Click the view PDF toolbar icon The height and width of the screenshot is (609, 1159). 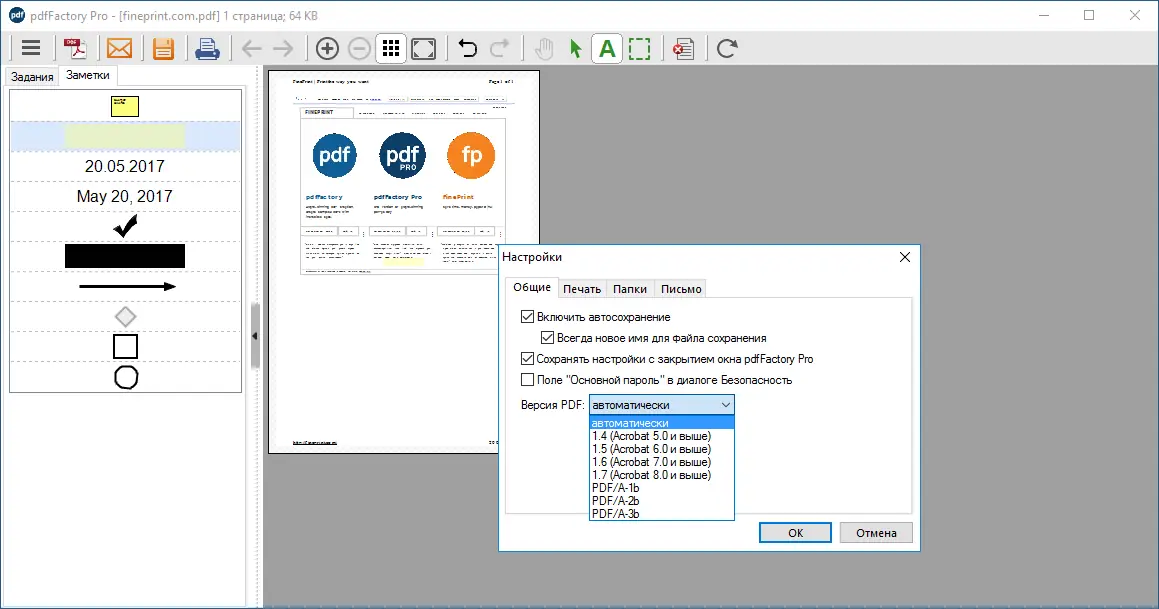(x=75, y=49)
